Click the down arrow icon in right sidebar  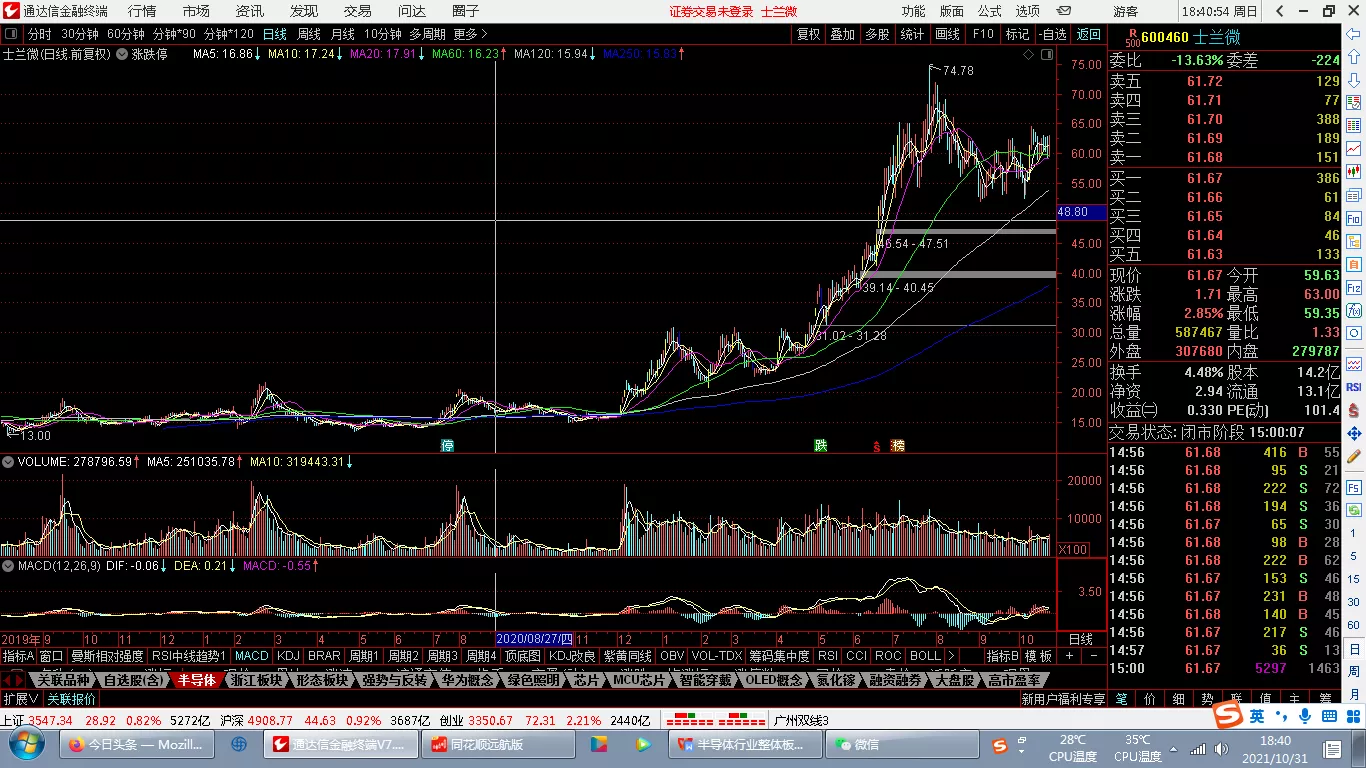(x=1354, y=80)
